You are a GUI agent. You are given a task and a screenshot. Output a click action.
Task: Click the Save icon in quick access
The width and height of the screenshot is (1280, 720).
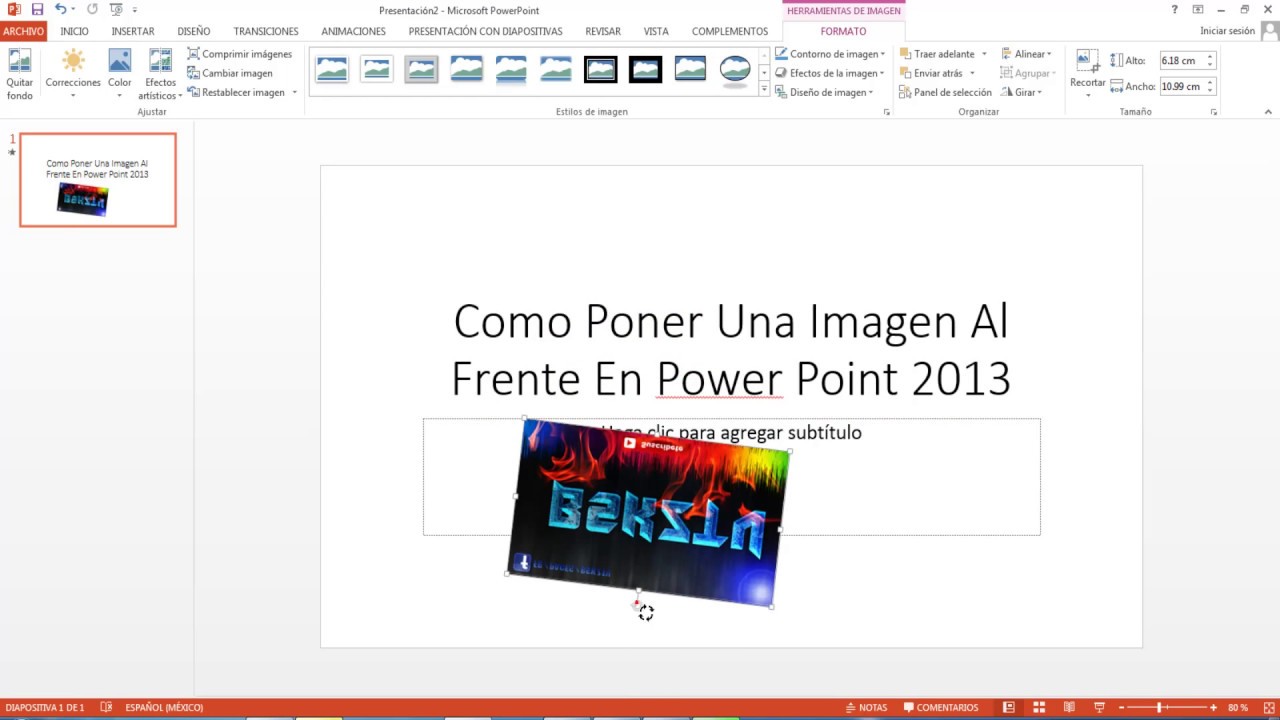(x=37, y=9)
